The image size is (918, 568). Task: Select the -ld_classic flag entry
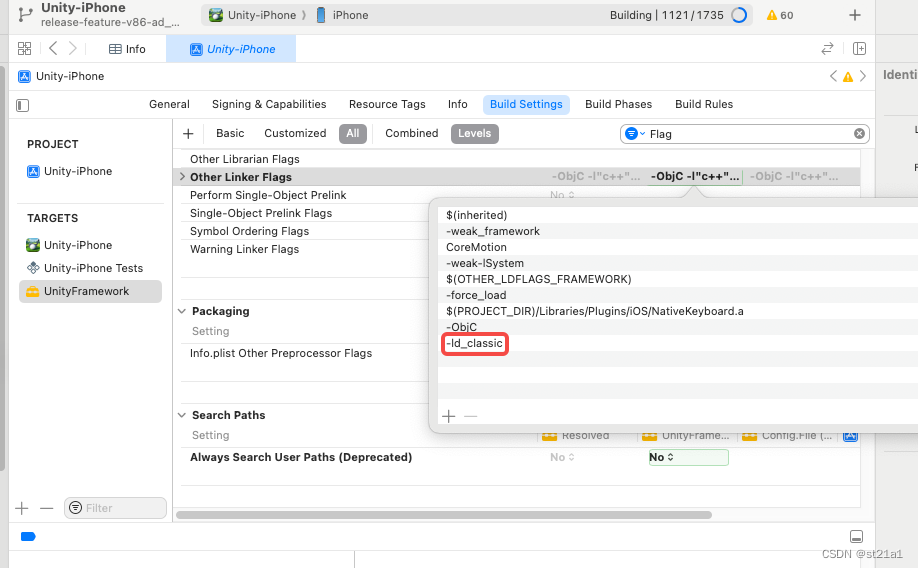474,343
